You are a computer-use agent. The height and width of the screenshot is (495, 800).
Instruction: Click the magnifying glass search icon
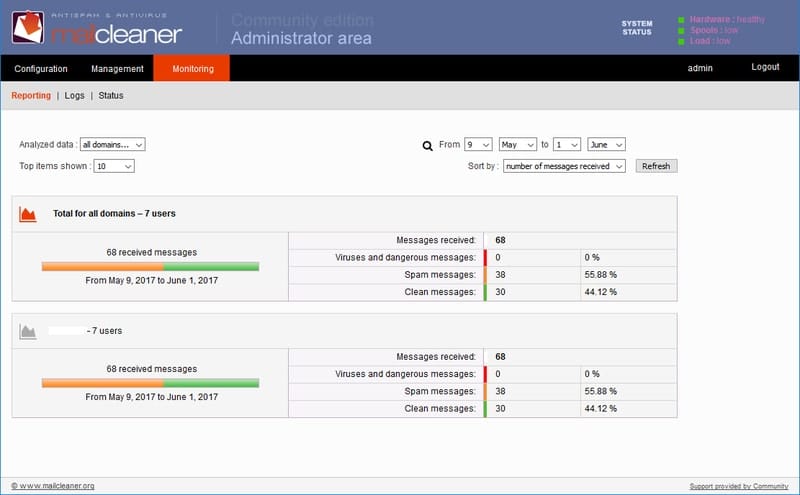coord(428,146)
